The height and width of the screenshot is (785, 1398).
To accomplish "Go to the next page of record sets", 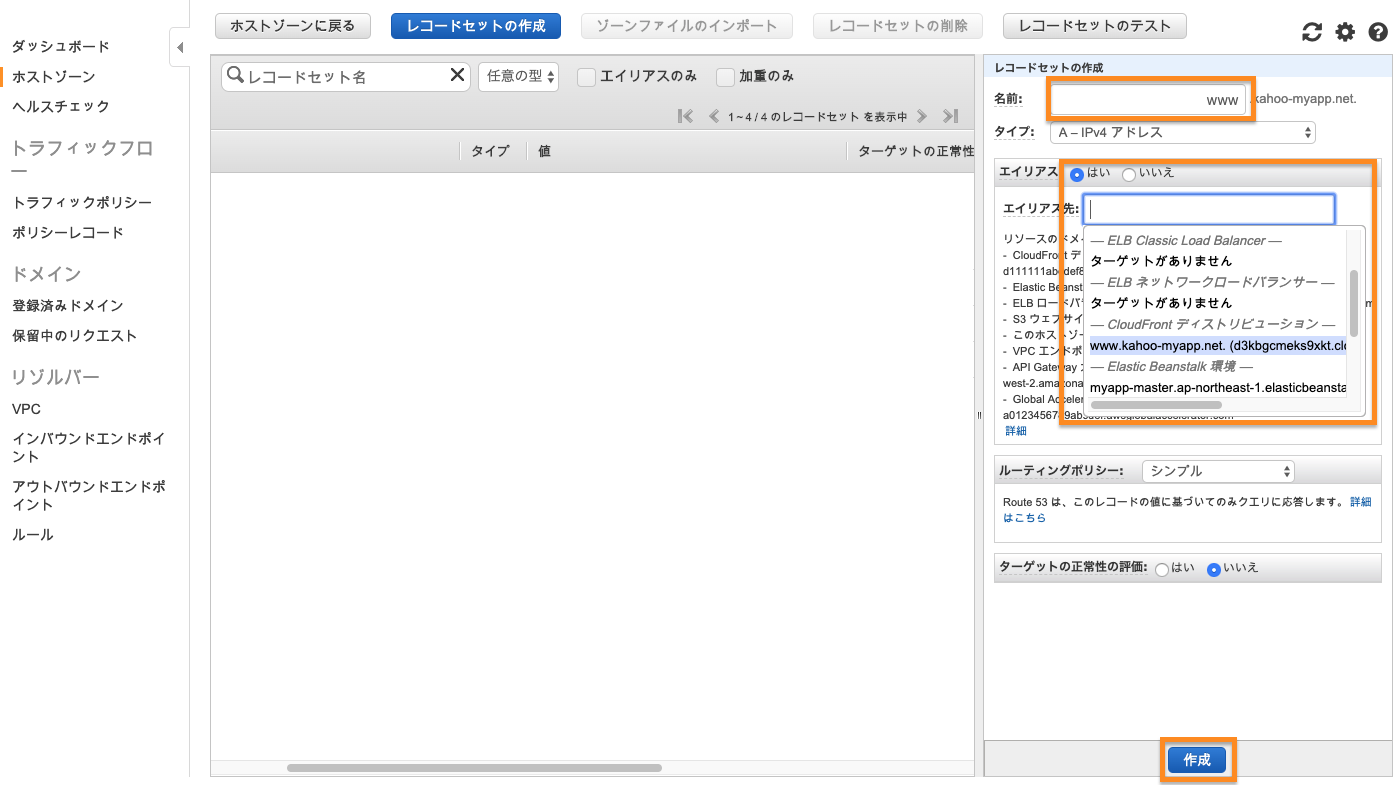I will pyautogui.click(x=922, y=116).
